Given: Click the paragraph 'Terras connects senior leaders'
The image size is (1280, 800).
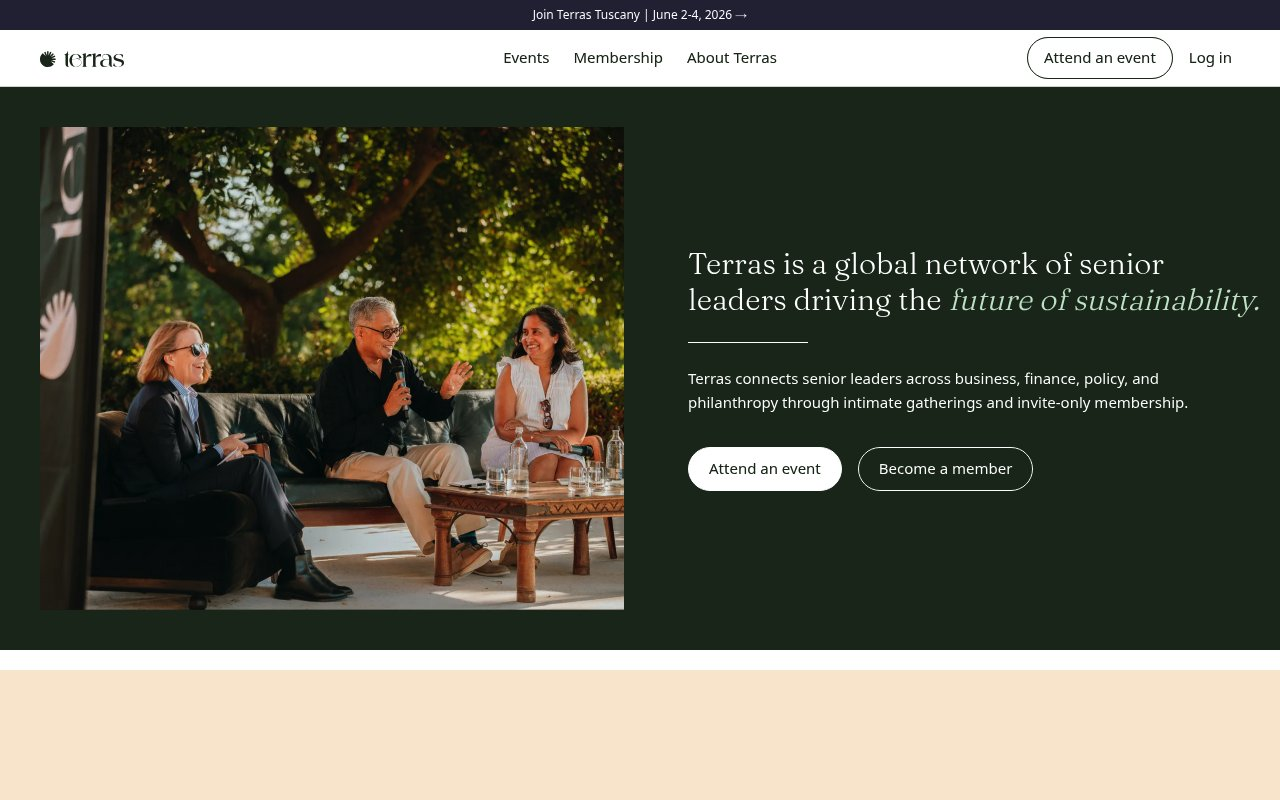Looking at the screenshot, I should 938,391.
